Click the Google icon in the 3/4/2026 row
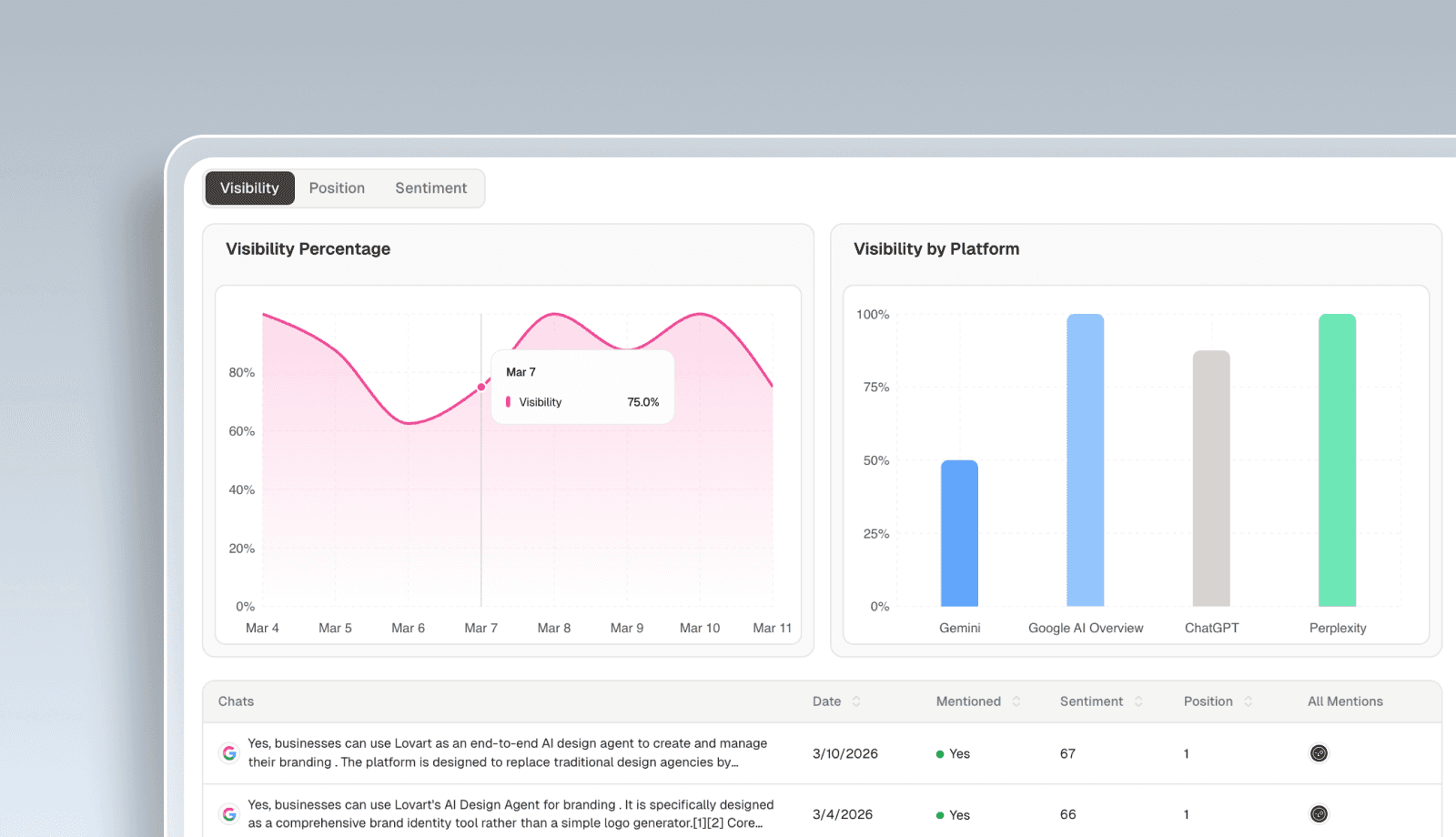This screenshot has height=837, width=1456. [x=229, y=814]
